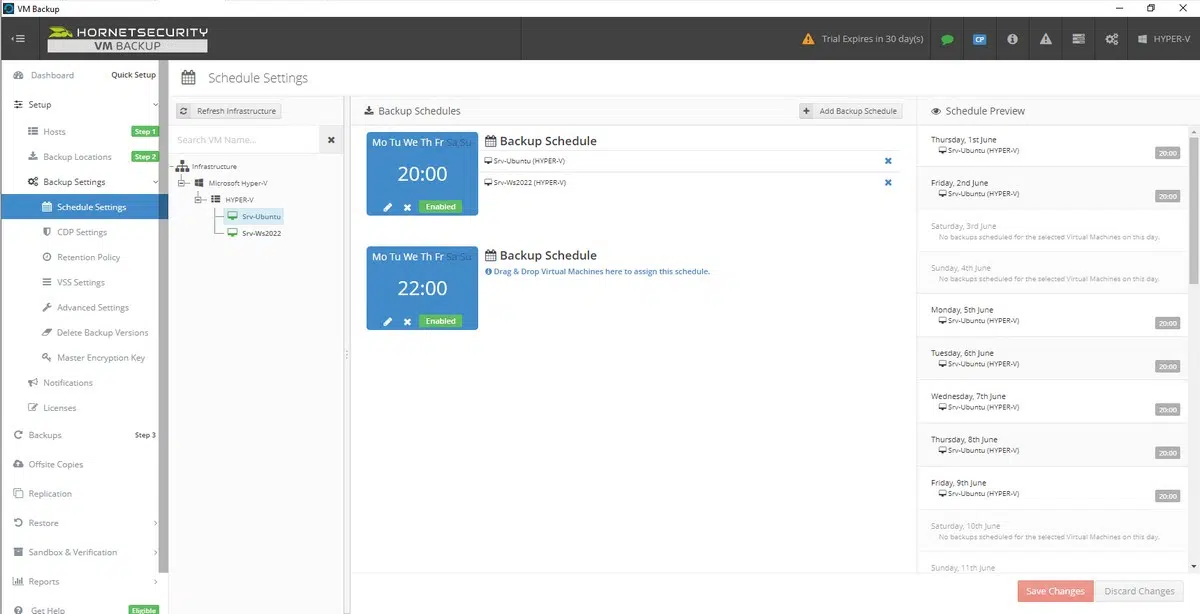Click the 20:00 time on first schedule card
Screen dimensions: 1200x614
click(x=422, y=174)
